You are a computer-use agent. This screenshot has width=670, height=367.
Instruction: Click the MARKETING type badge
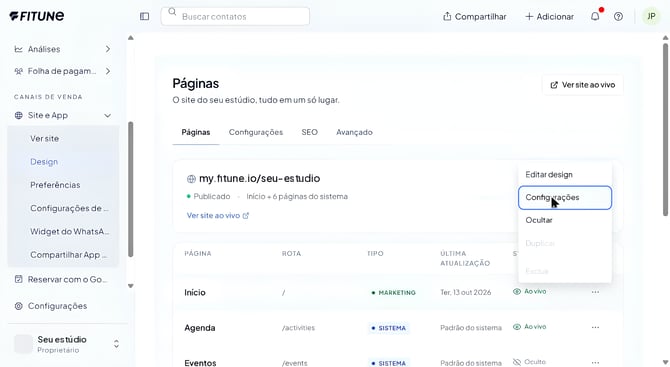click(393, 293)
